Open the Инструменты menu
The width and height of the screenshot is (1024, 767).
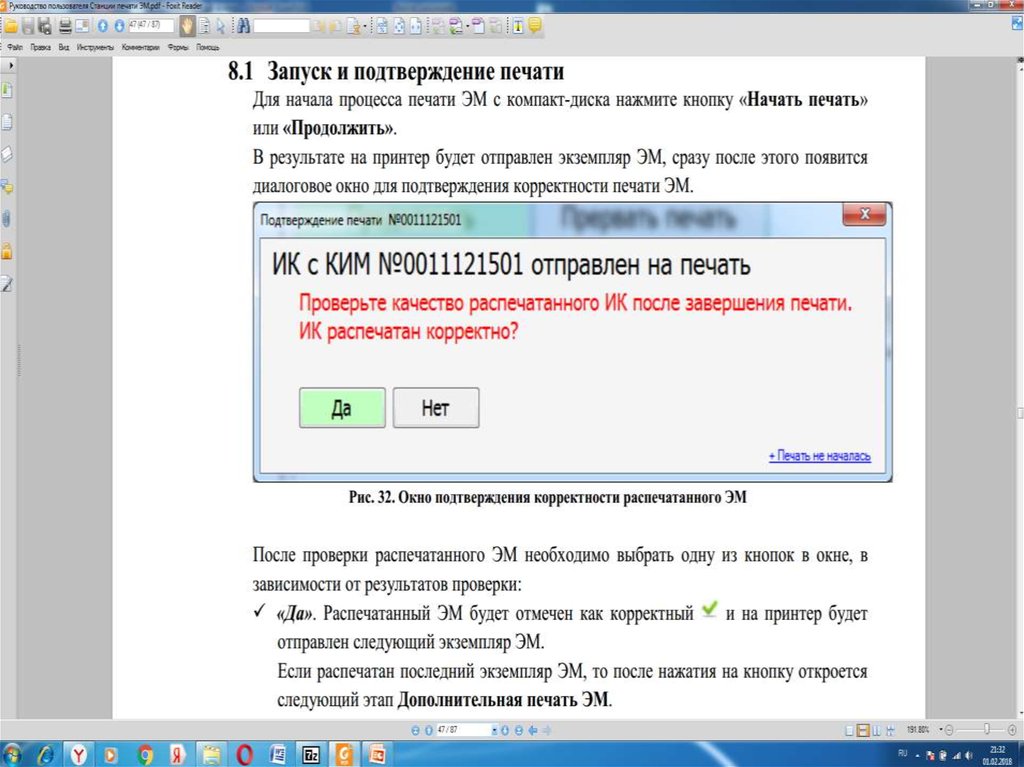[x=95, y=47]
